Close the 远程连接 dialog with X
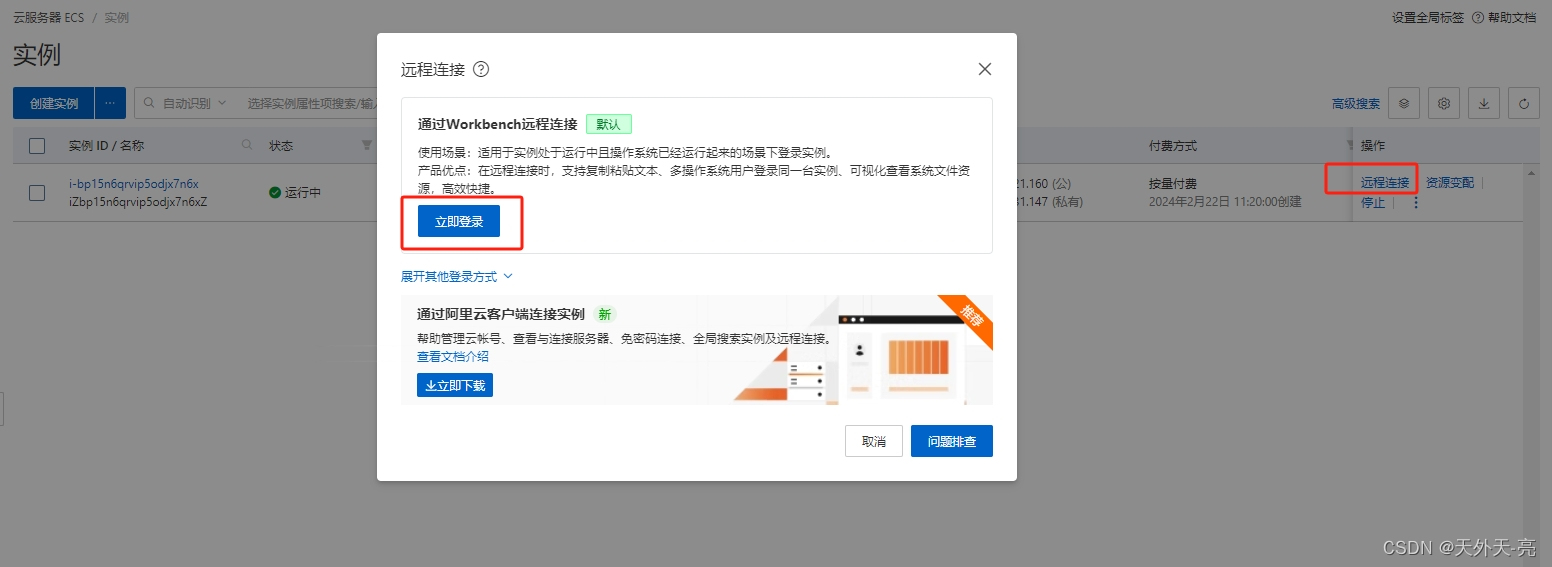Viewport: 1552px width, 567px height. (985, 69)
